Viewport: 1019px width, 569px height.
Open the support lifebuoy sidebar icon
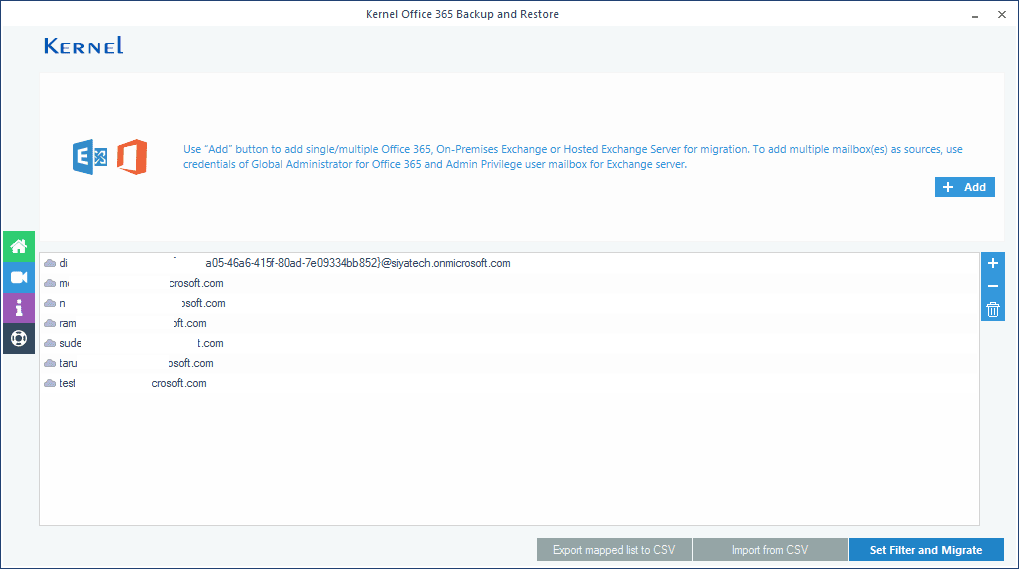[x=19, y=338]
